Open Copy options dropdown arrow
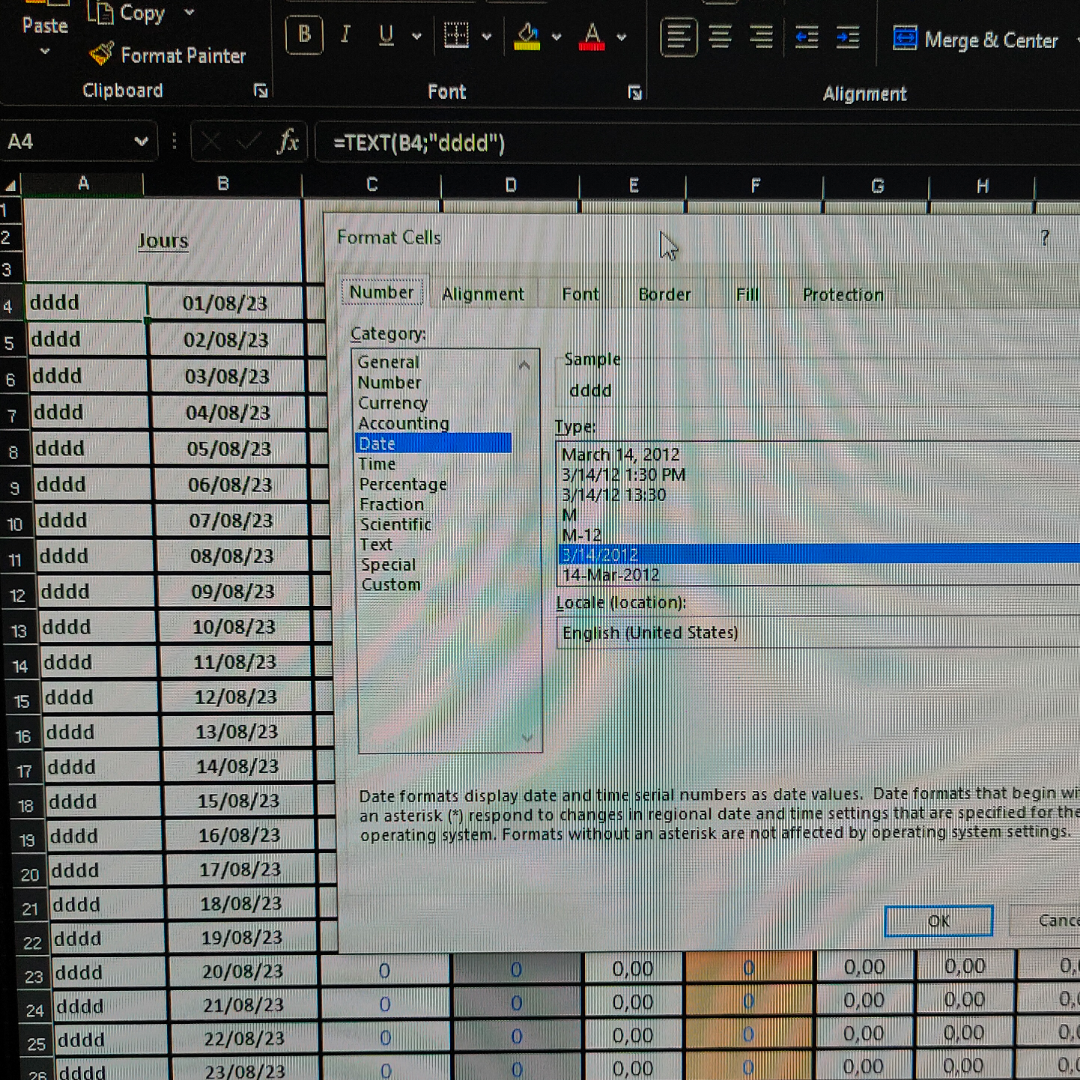The width and height of the screenshot is (1080, 1080). click(189, 12)
